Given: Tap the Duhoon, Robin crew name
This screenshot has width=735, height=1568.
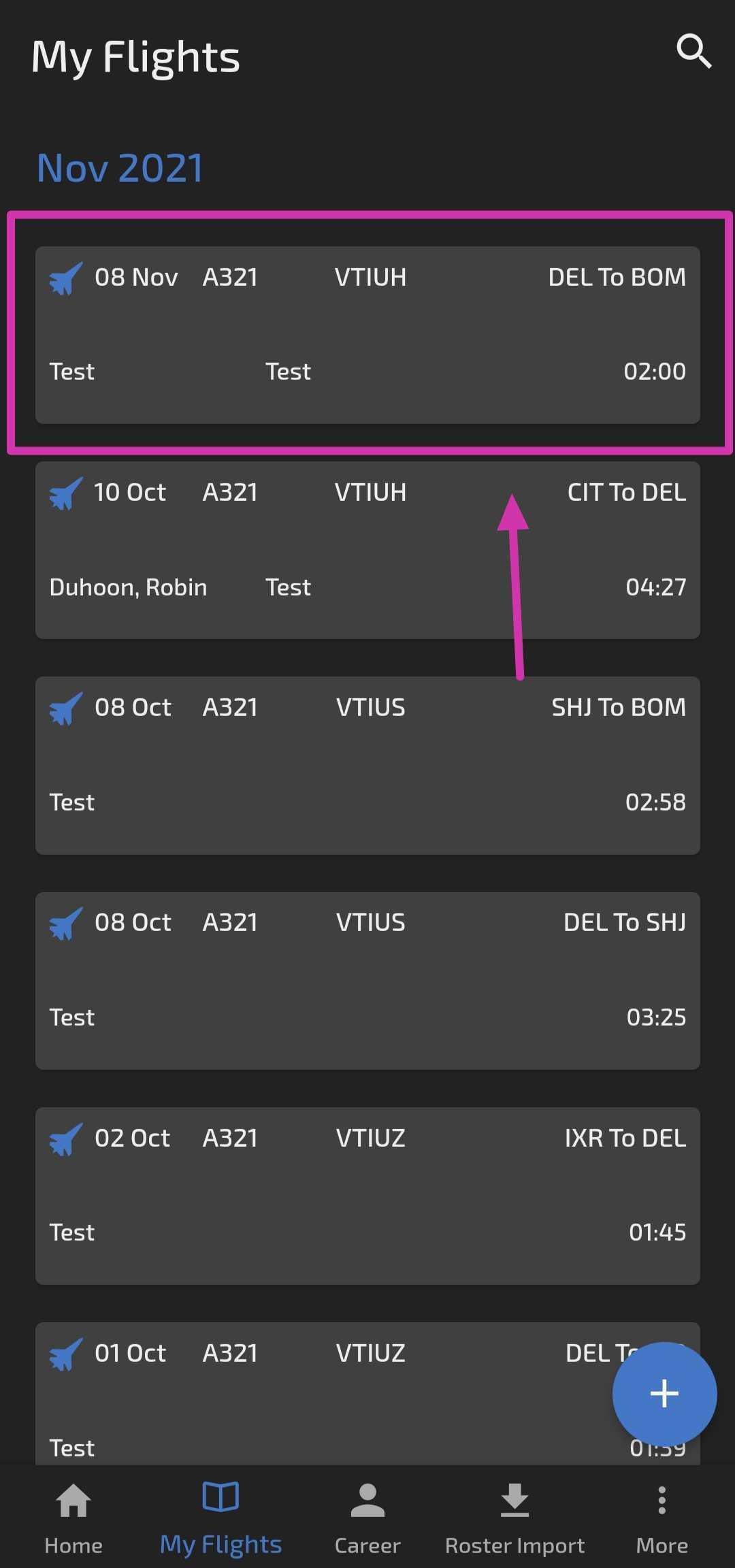Looking at the screenshot, I should point(128,587).
